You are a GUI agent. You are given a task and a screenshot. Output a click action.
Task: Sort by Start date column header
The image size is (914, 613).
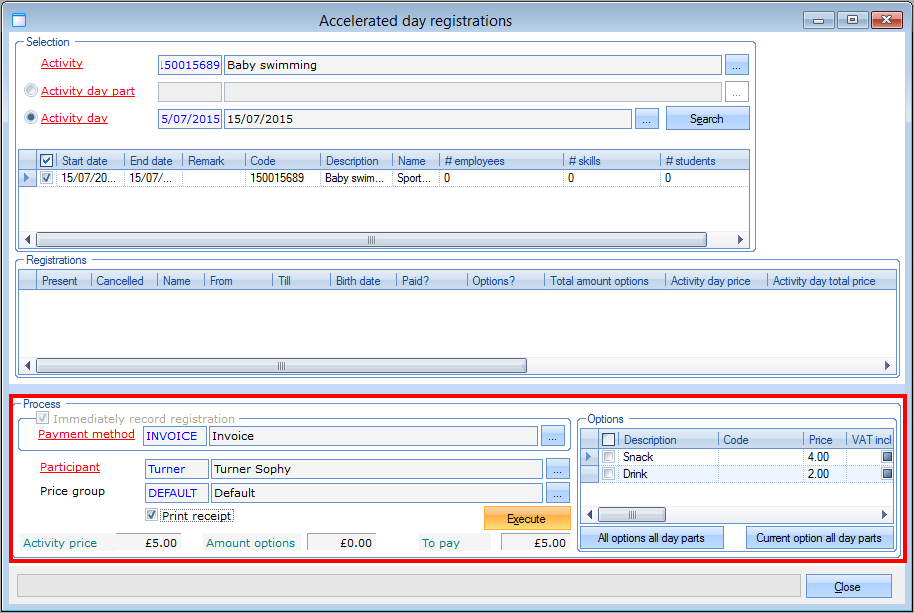[x=89, y=161]
